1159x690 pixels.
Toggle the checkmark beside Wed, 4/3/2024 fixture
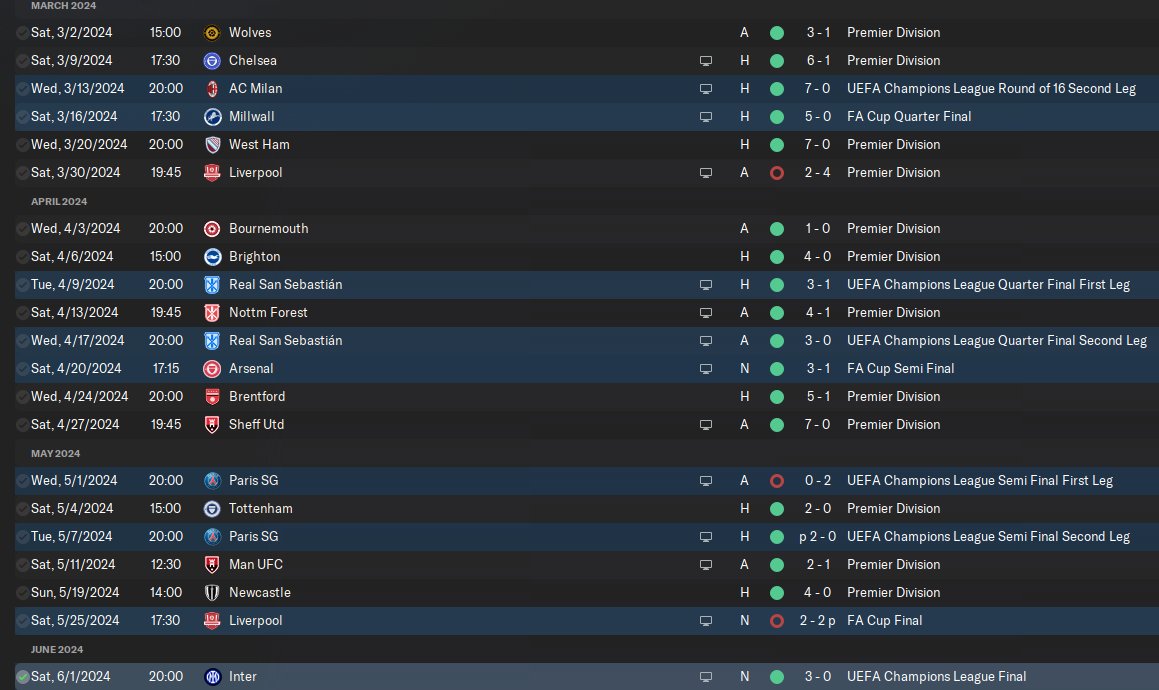click(23, 229)
